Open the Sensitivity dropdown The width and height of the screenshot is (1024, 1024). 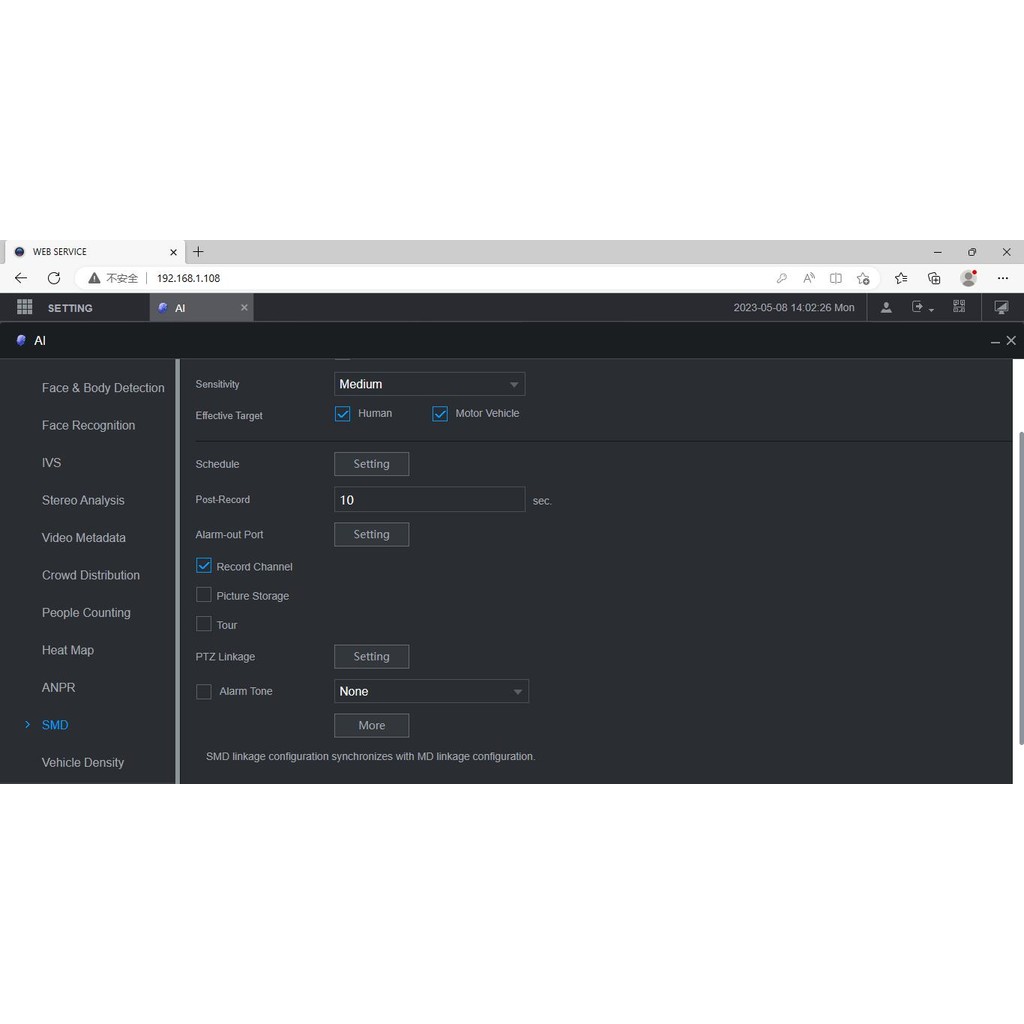[x=429, y=384]
